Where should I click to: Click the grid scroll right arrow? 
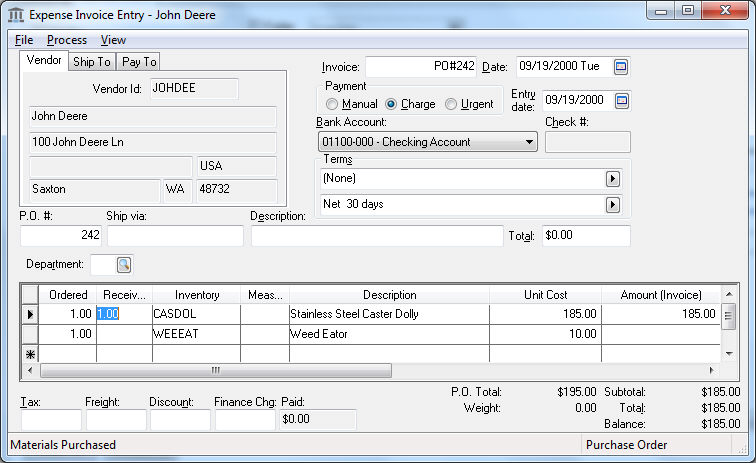pyautogui.click(x=712, y=370)
